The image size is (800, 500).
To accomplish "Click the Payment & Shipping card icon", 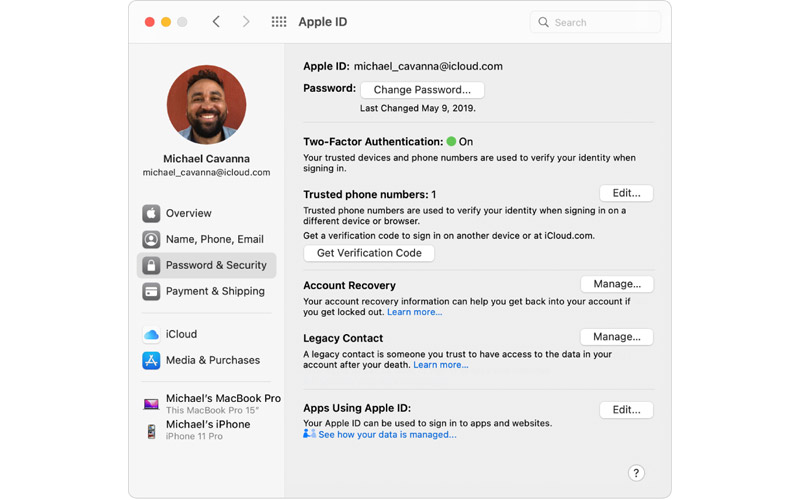I will [151, 291].
